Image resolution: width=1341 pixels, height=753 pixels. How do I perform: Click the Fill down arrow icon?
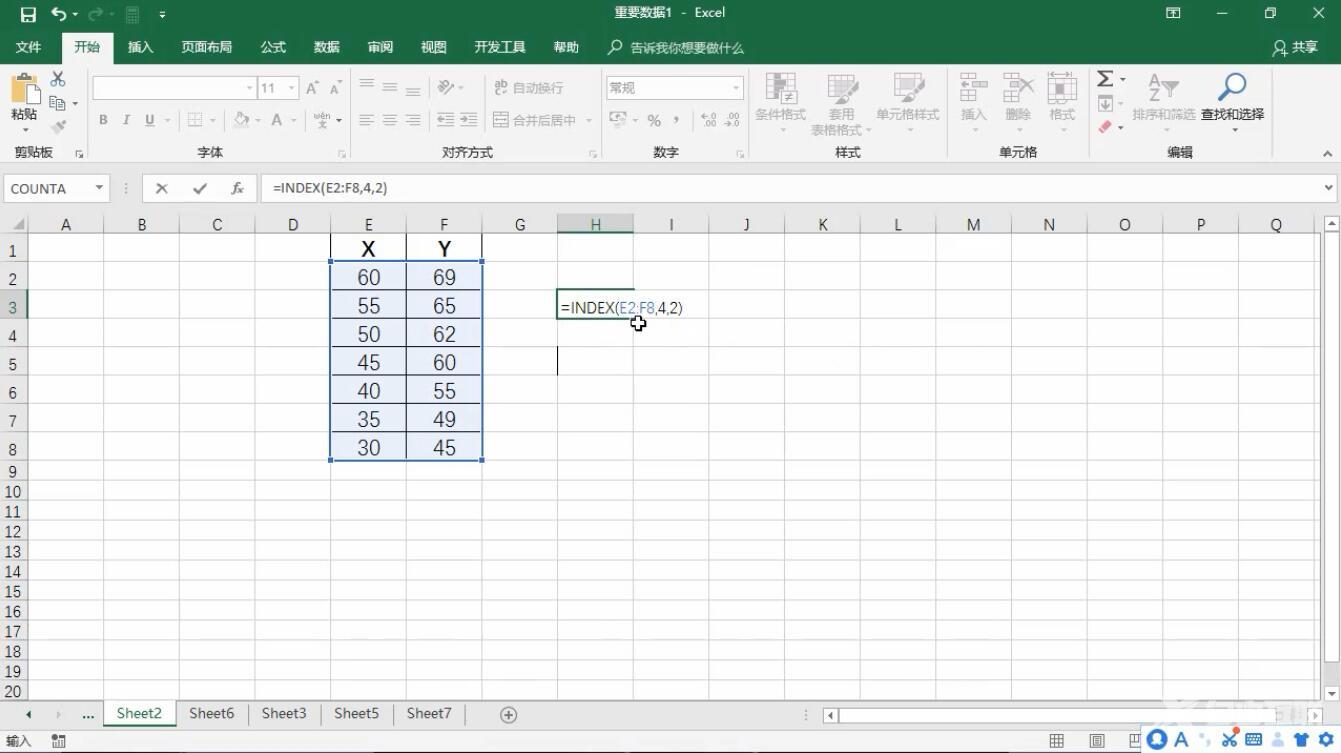pos(1105,103)
